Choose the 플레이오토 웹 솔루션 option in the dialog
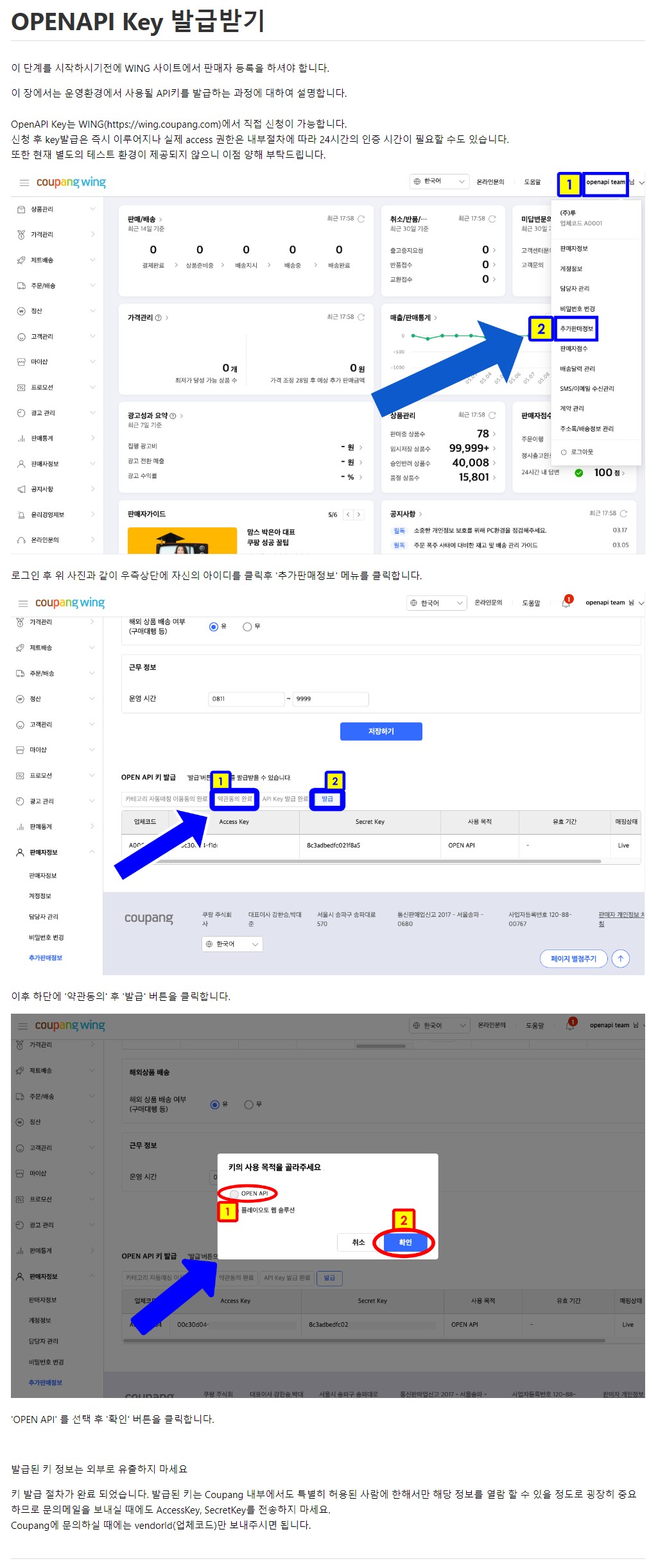Image resolution: width=658 pixels, height=1568 pixels. [268, 1210]
